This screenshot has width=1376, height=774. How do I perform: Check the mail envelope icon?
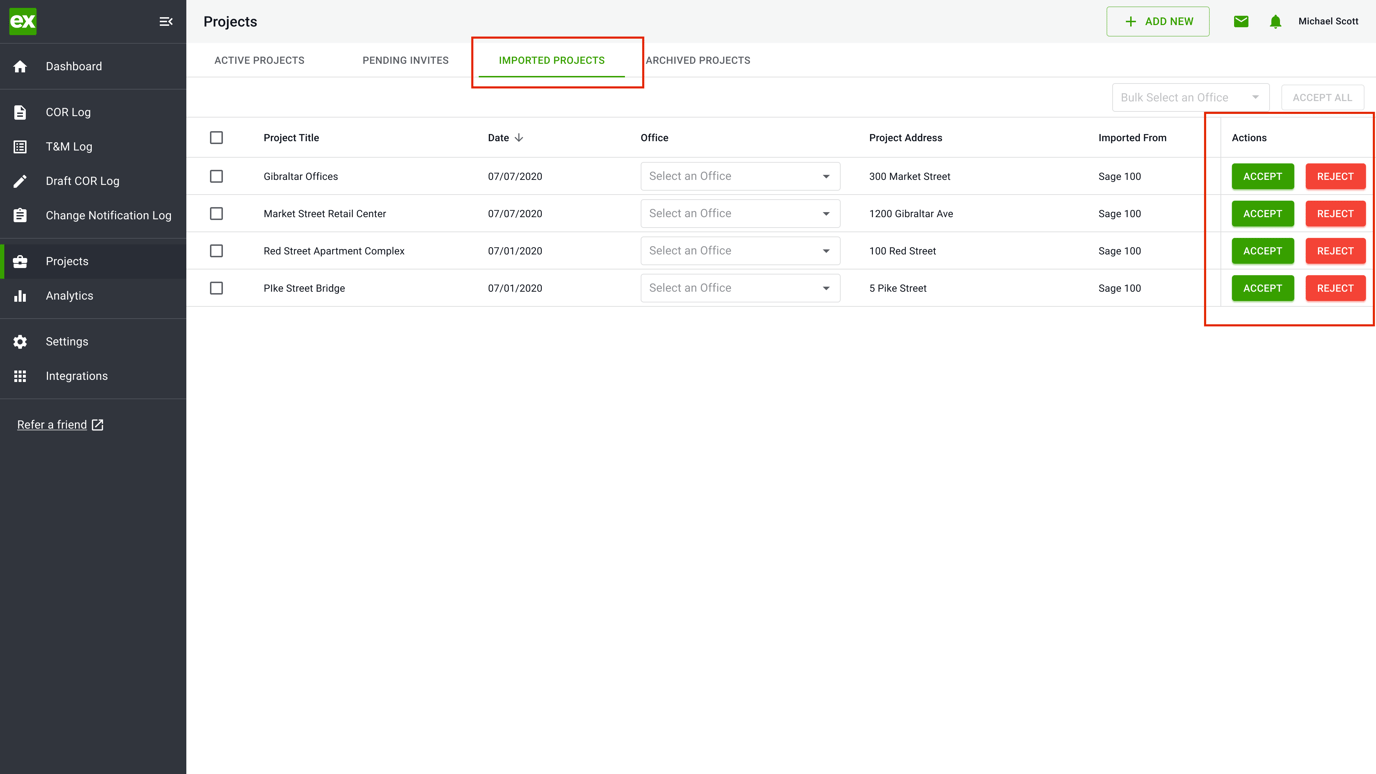pos(1241,20)
